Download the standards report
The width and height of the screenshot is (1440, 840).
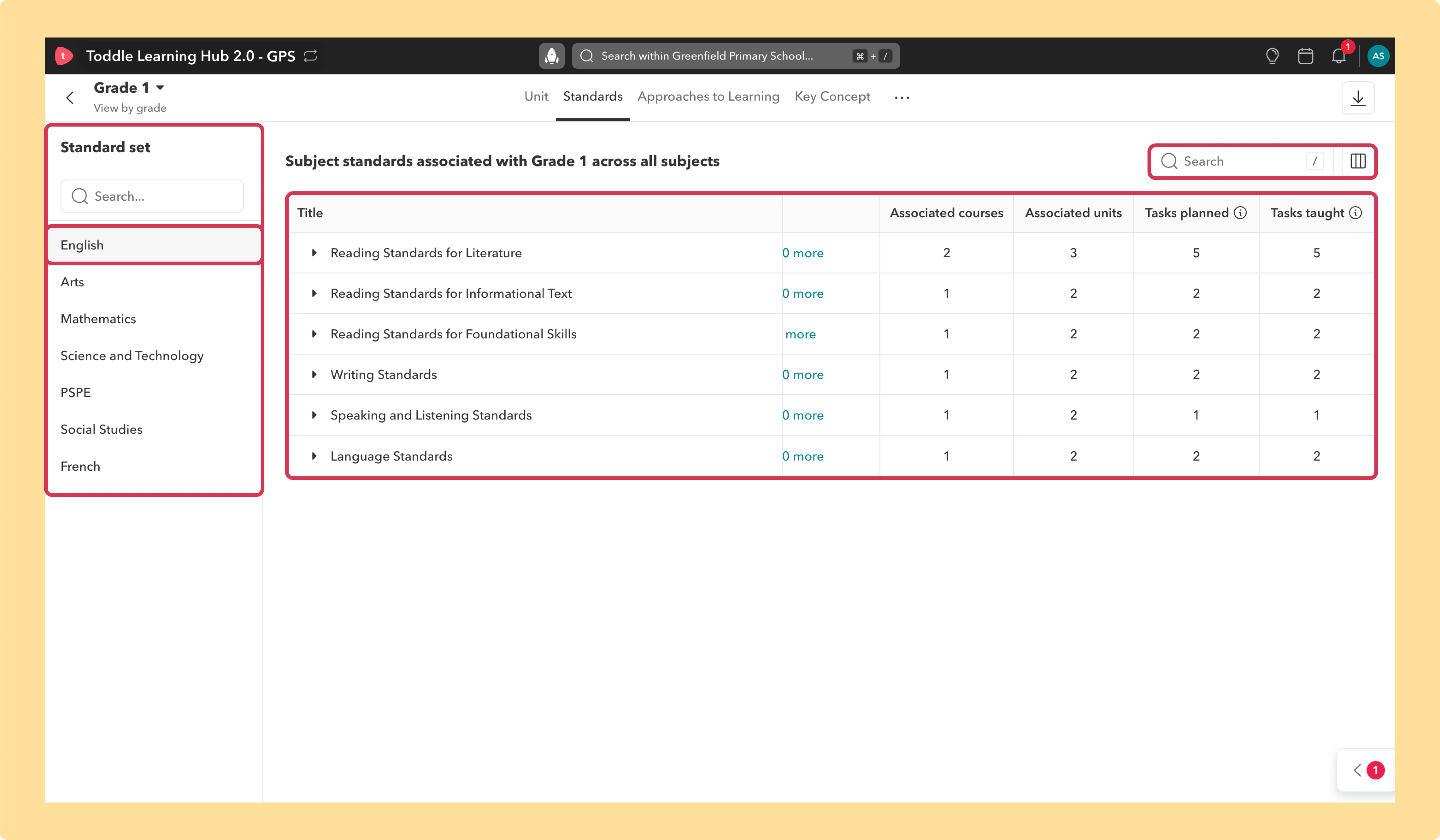click(1358, 98)
